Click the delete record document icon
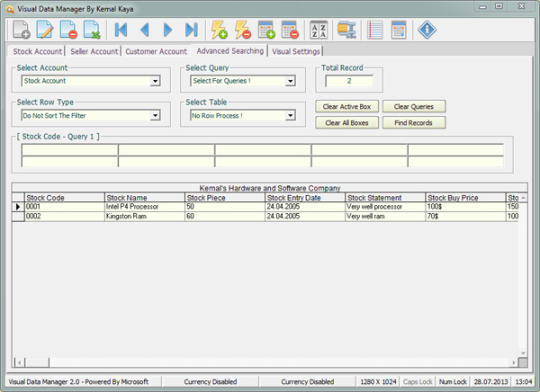Viewport: 540px width, 392px height. click(x=68, y=30)
